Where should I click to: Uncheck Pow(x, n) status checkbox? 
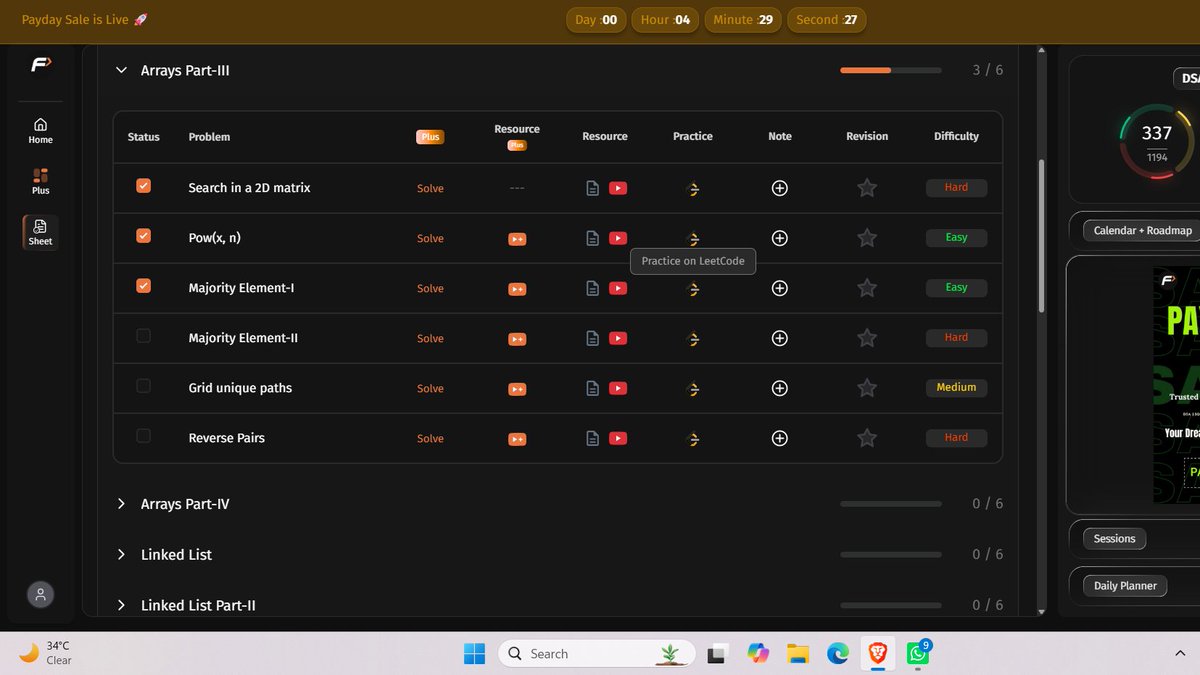pos(143,236)
